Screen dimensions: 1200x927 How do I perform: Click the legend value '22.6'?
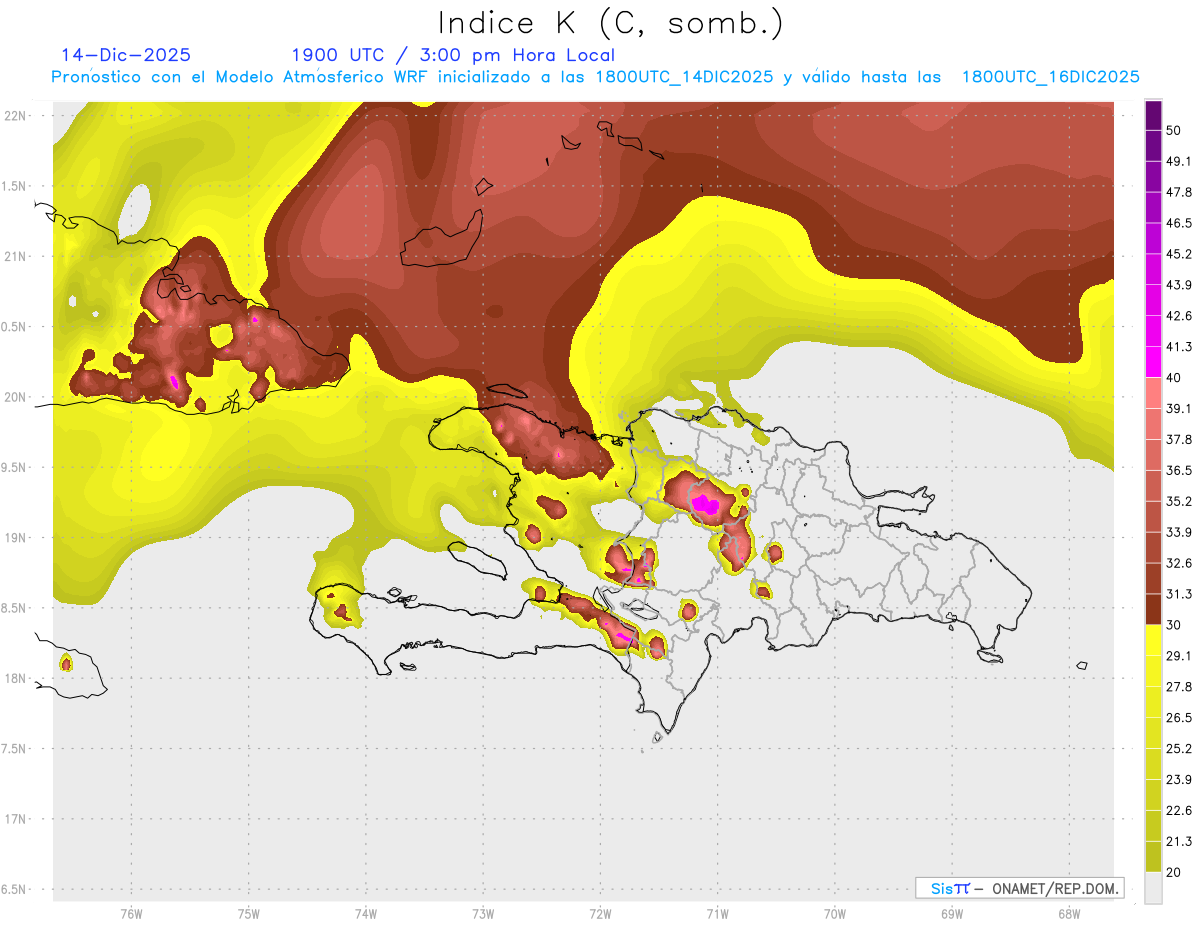pos(1179,811)
